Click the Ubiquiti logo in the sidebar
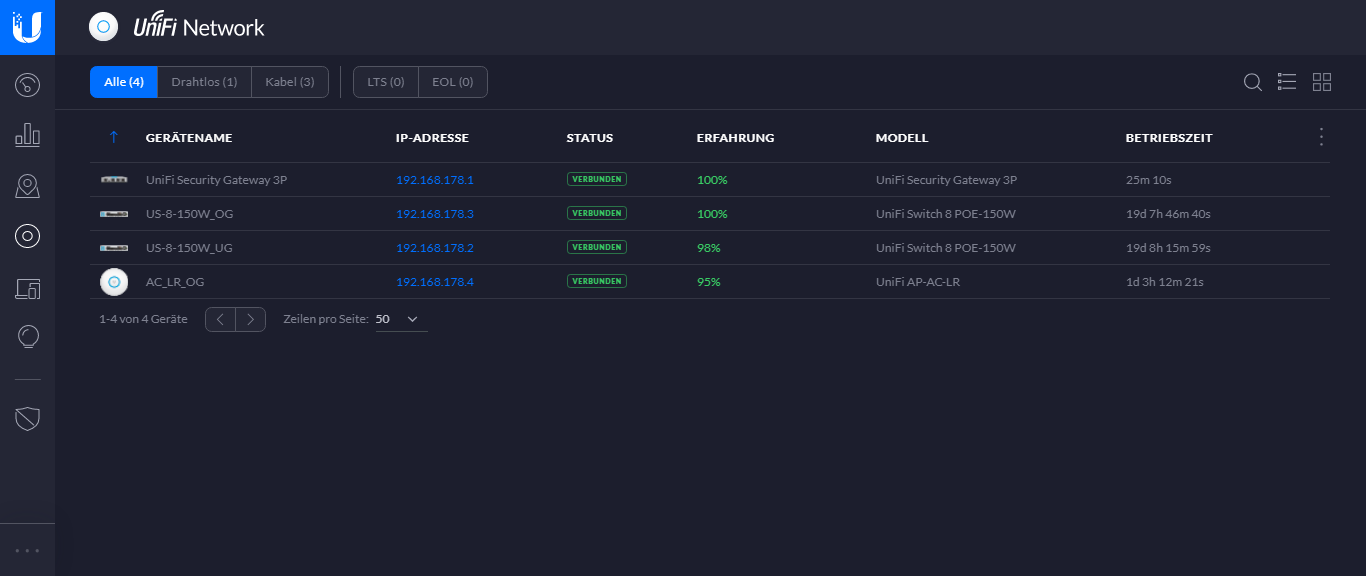 (x=27, y=27)
